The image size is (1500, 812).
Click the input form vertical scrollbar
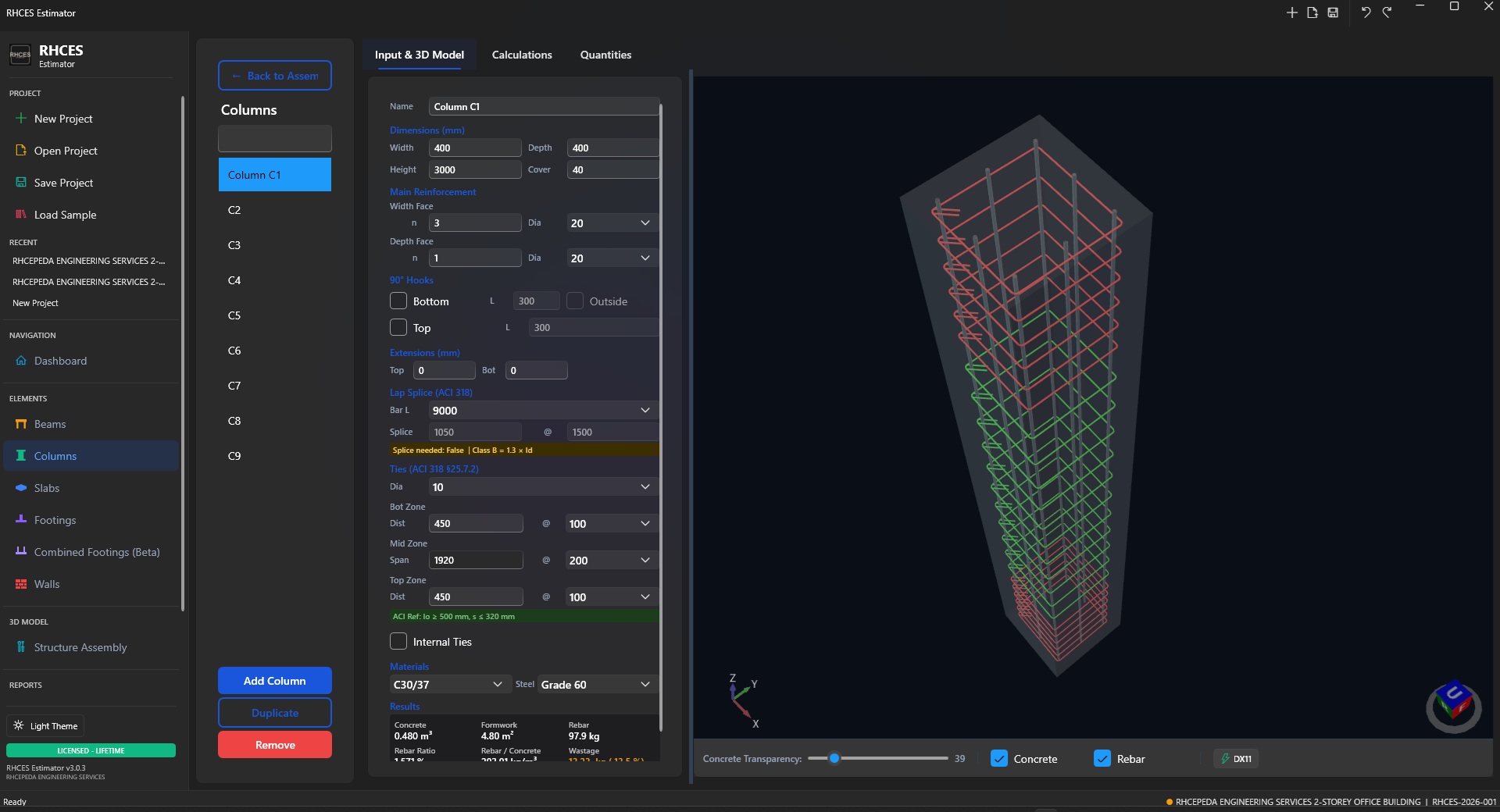click(661, 418)
